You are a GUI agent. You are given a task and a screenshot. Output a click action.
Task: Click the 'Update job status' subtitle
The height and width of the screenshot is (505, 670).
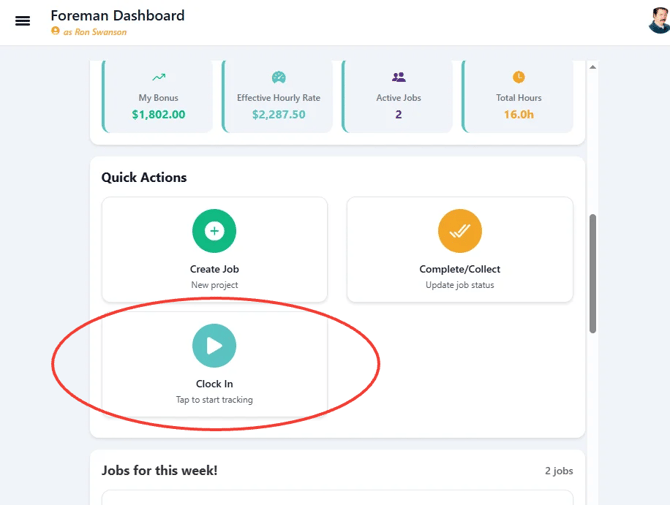pyautogui.click(x=460, y=285)
